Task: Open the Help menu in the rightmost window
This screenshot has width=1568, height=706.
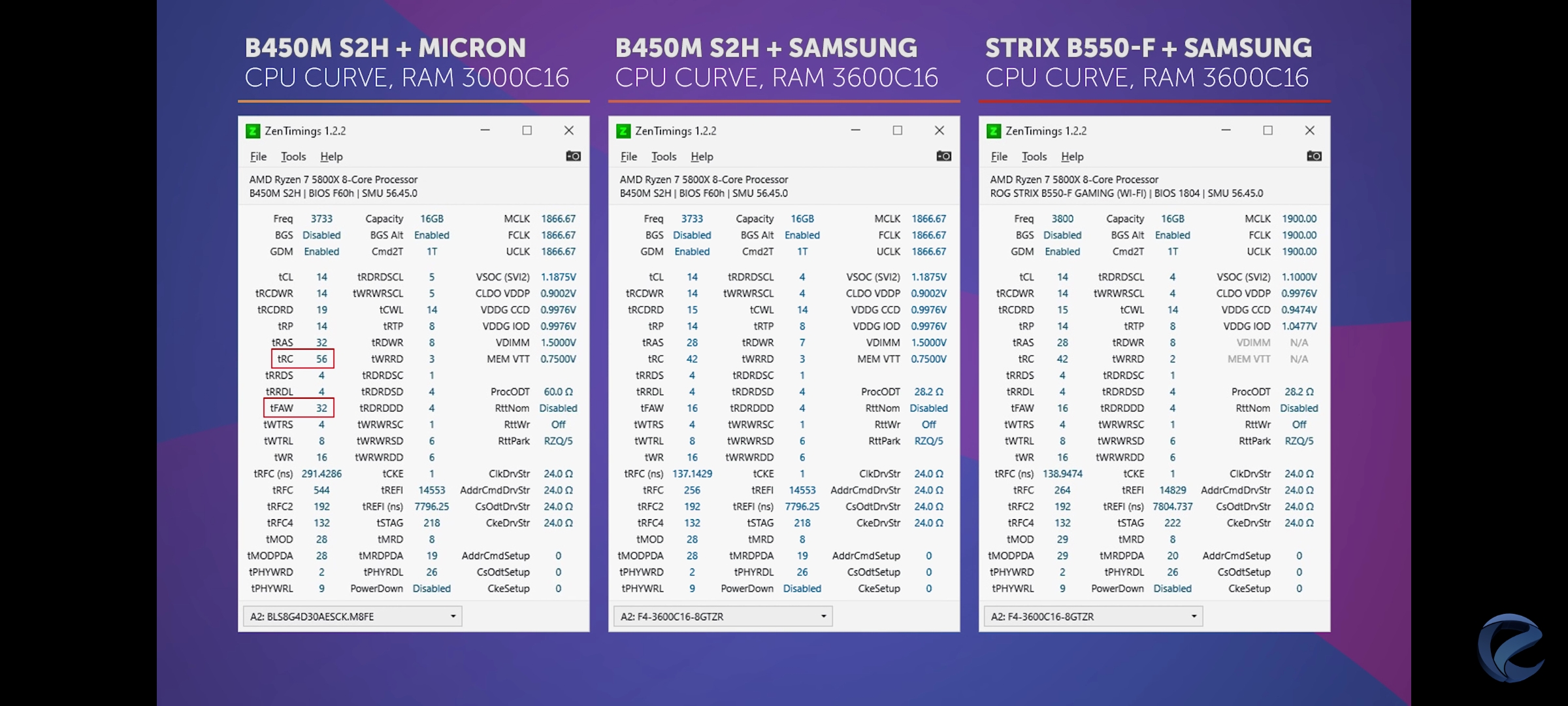Action: click(x=1071, y=157)
